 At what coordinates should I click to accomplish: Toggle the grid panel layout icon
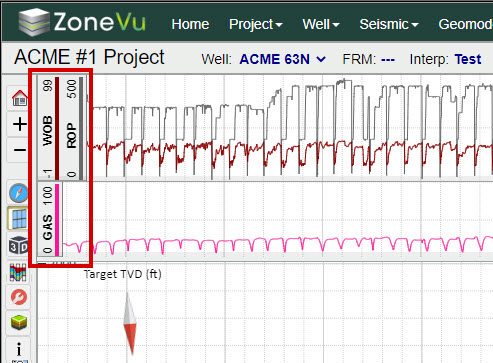19,219
